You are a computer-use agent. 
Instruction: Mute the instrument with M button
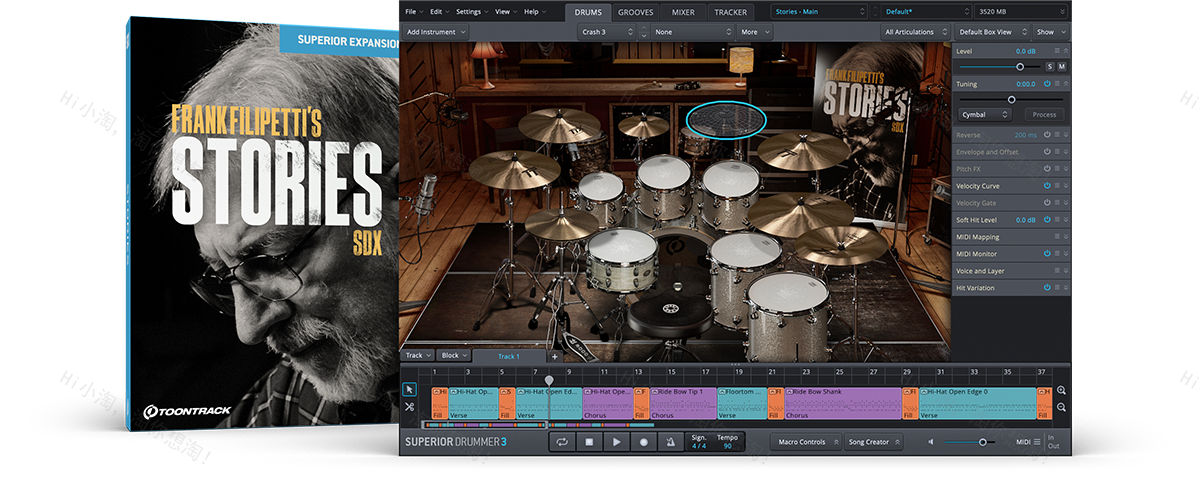pyautogui.click(x=1062, y=66)
